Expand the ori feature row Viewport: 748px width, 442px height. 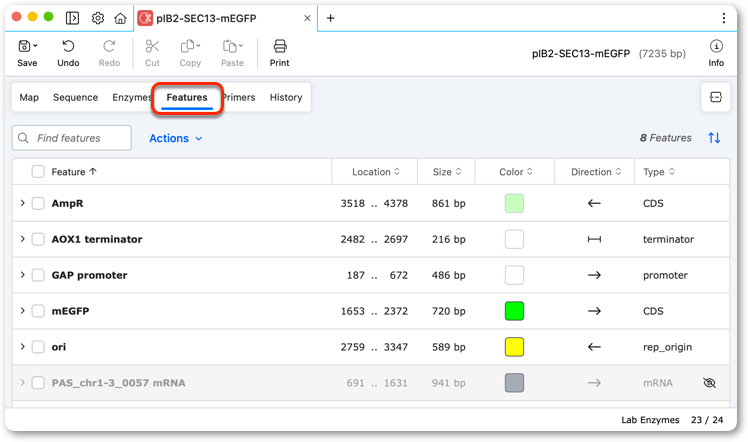[x=22, y=347]
